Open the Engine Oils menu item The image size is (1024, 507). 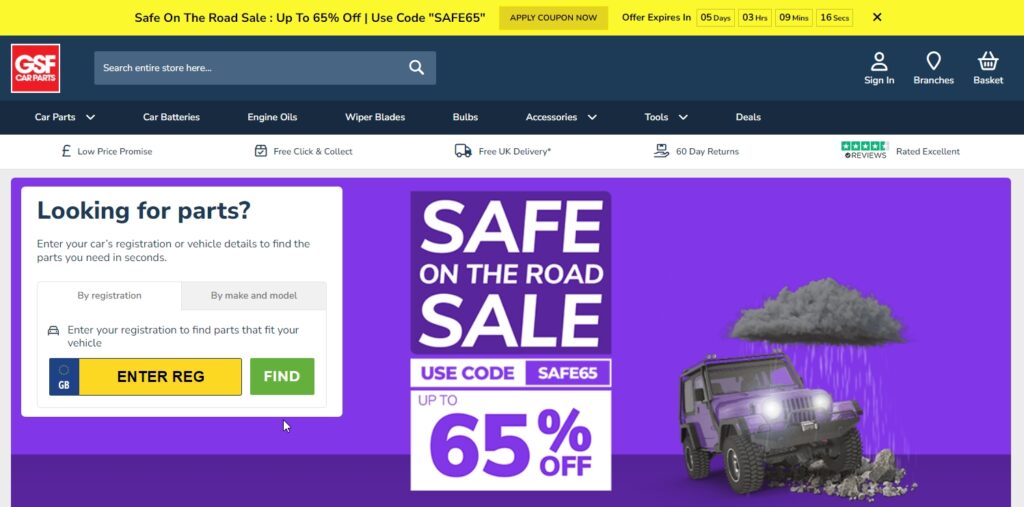pyautogui.click(x=272, y=117)
